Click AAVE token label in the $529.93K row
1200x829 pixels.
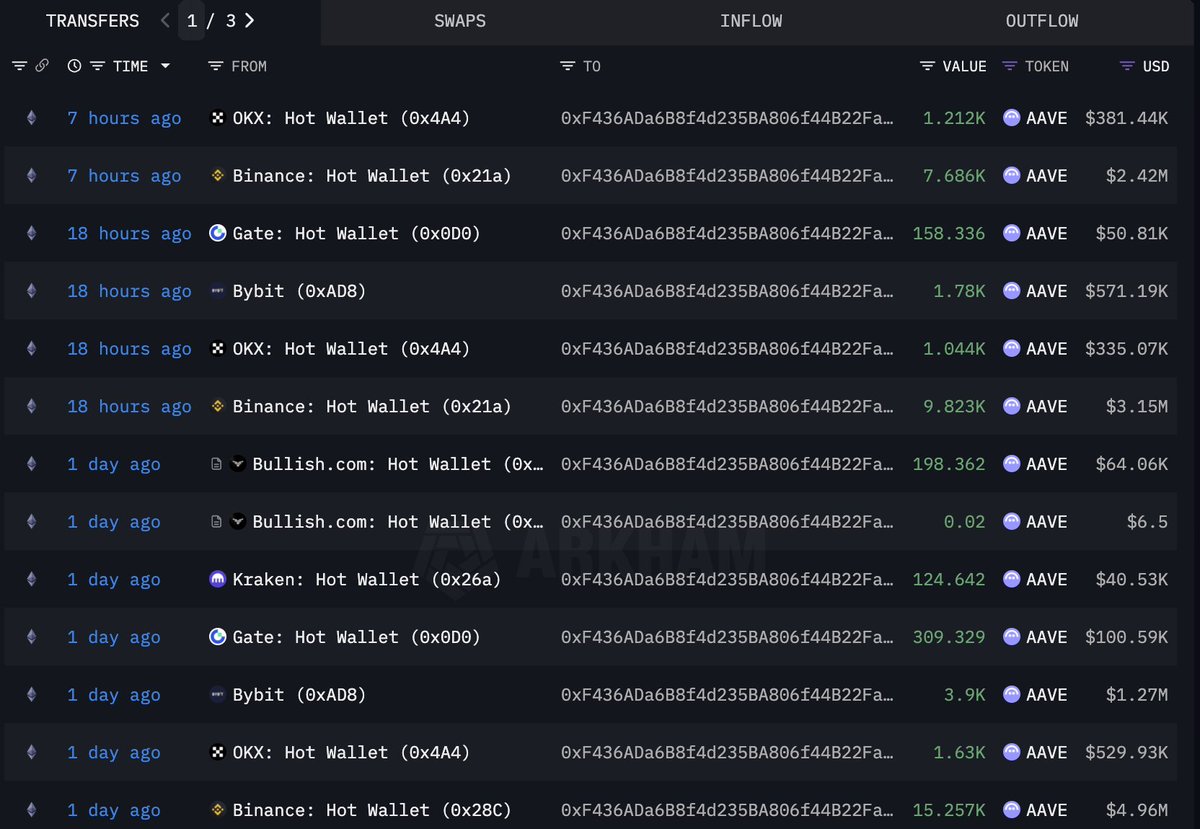pos(1046,753)
